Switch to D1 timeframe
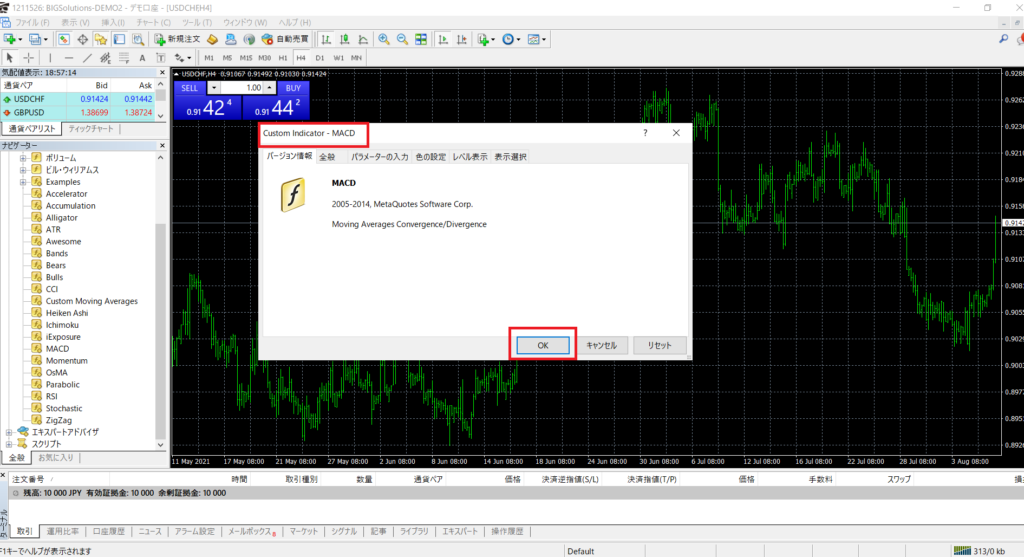 (x=320, y=58)
